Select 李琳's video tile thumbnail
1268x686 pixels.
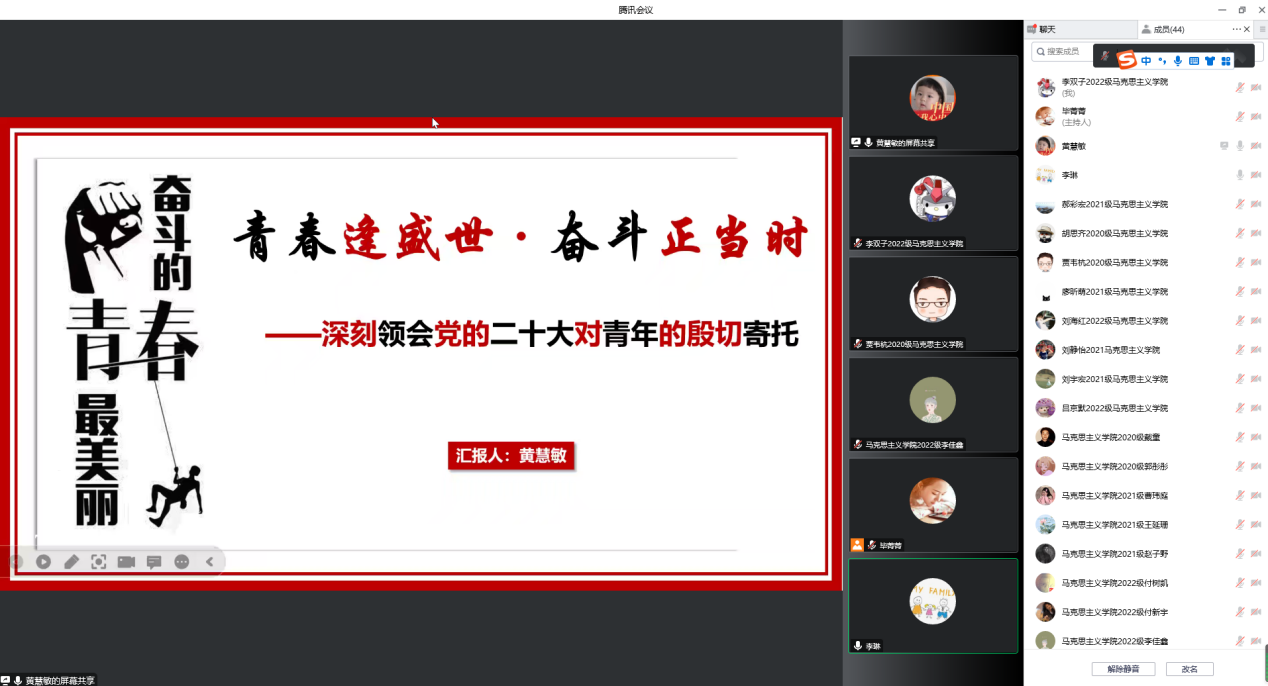932,606
